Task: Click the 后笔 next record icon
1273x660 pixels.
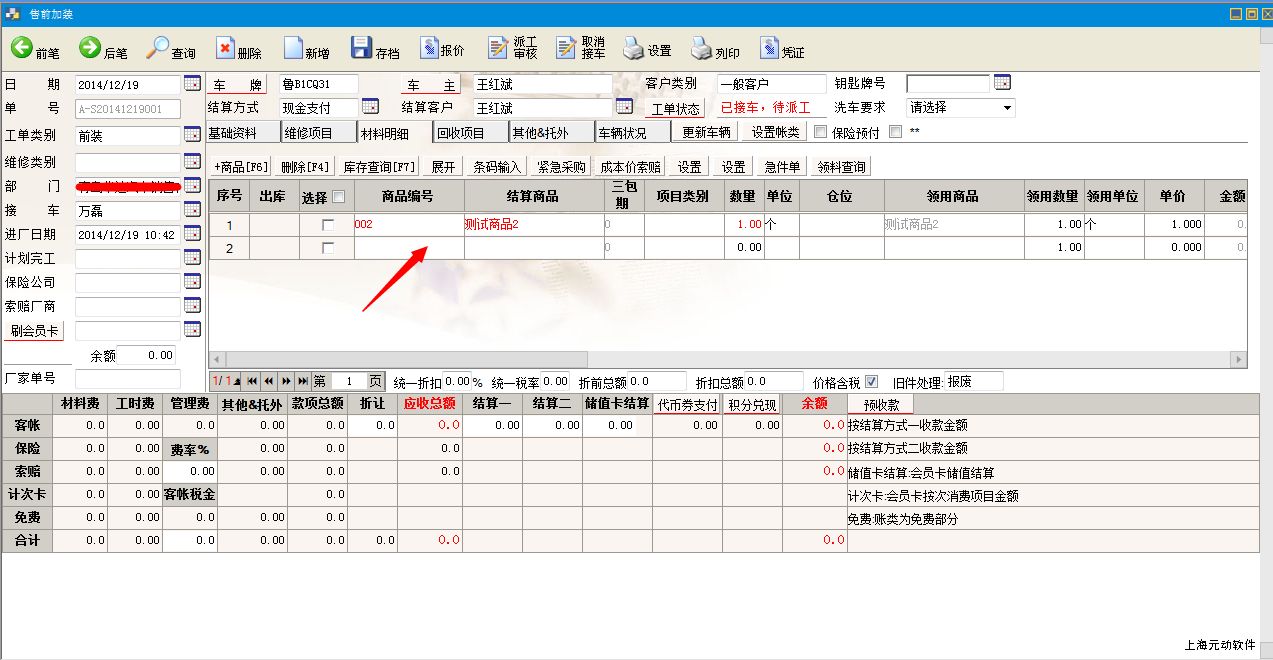Action: (90, 48)
